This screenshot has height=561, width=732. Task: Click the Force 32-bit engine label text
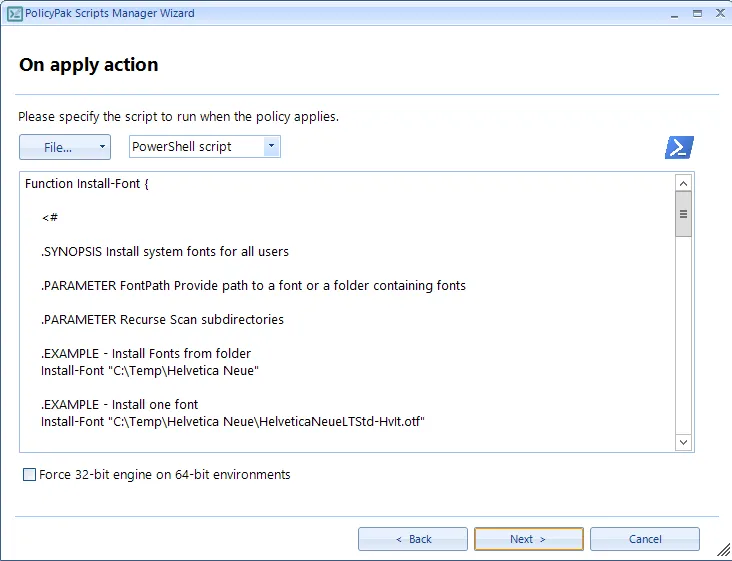point(165,475)
